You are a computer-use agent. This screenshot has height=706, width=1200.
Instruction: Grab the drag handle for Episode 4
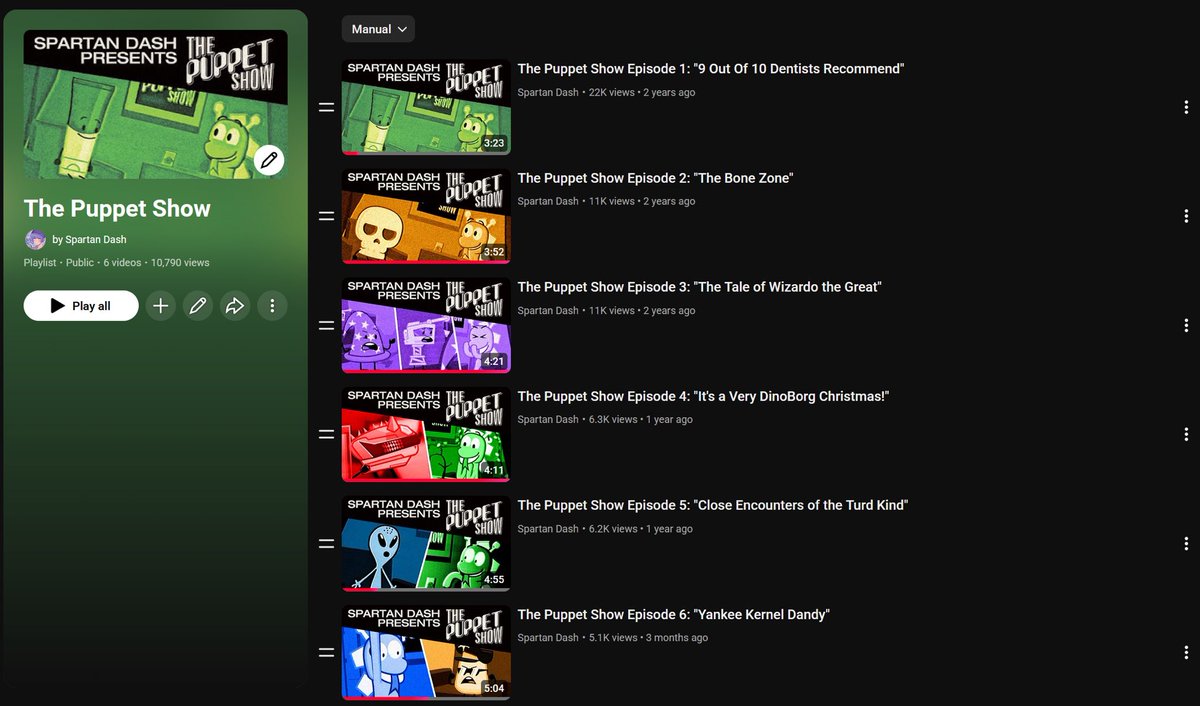(326, 434)
